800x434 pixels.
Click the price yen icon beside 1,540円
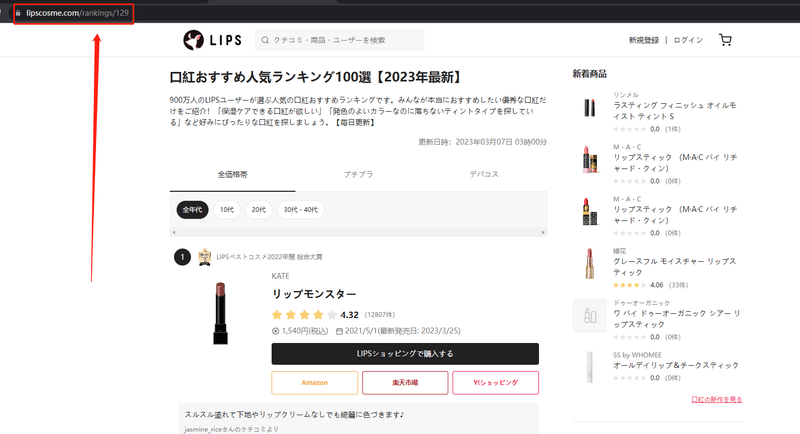coord(276,331)
